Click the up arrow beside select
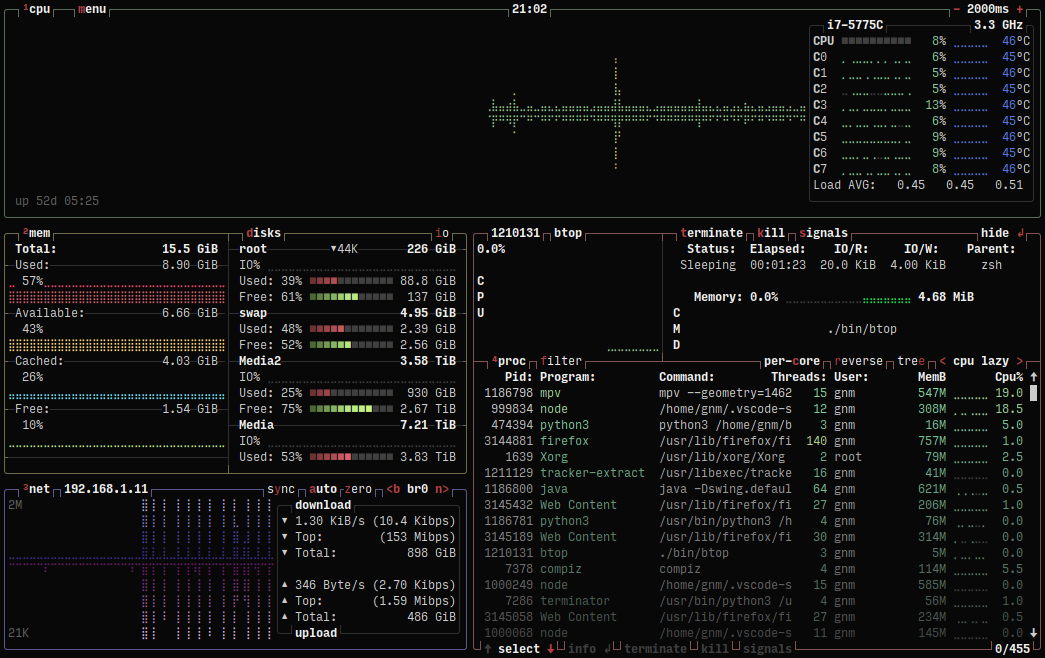Image resolution: width=1045 pixels, height=658 pixels. (485, 648)
